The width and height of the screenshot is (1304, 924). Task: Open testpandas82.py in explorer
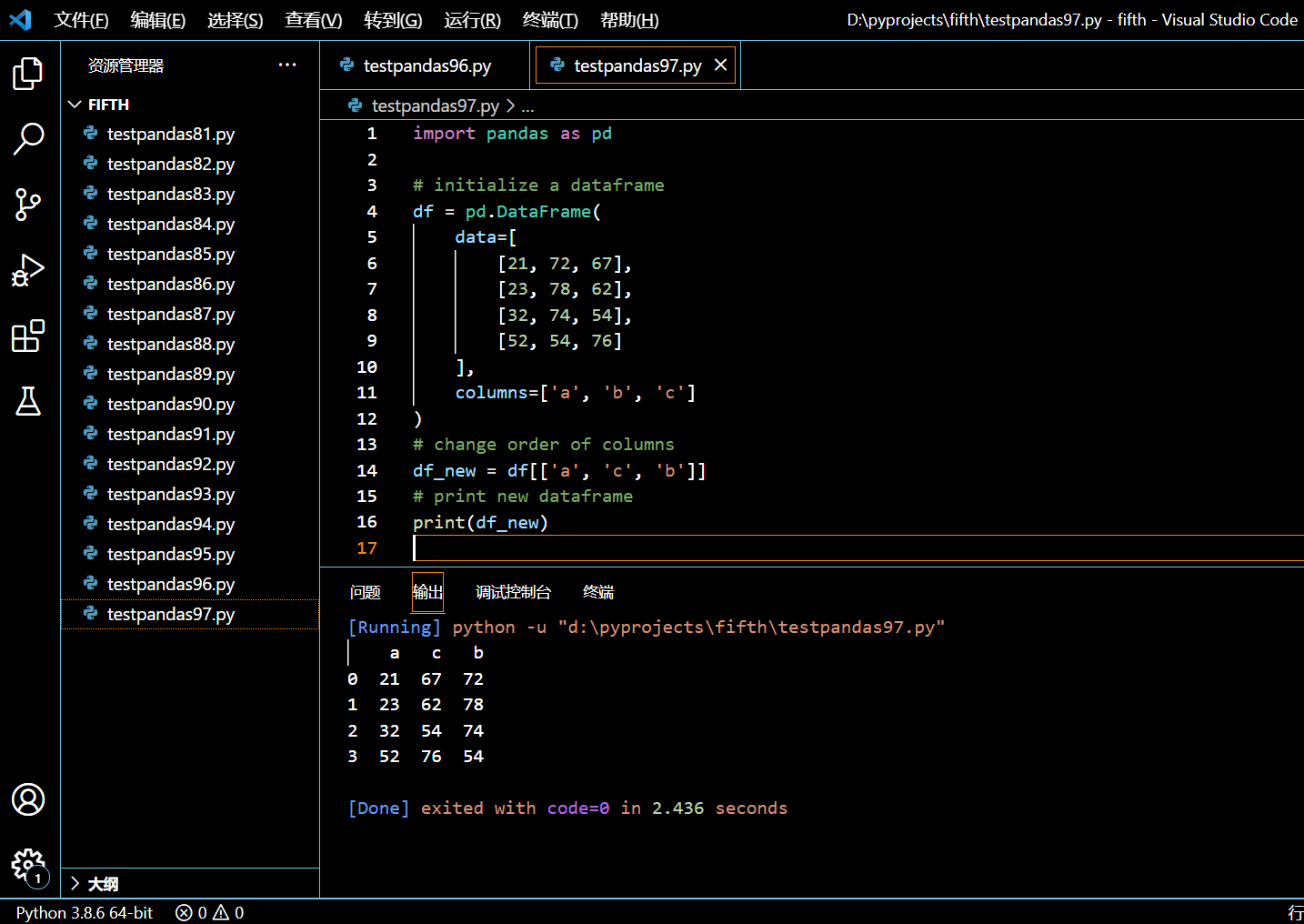[190, 164]
